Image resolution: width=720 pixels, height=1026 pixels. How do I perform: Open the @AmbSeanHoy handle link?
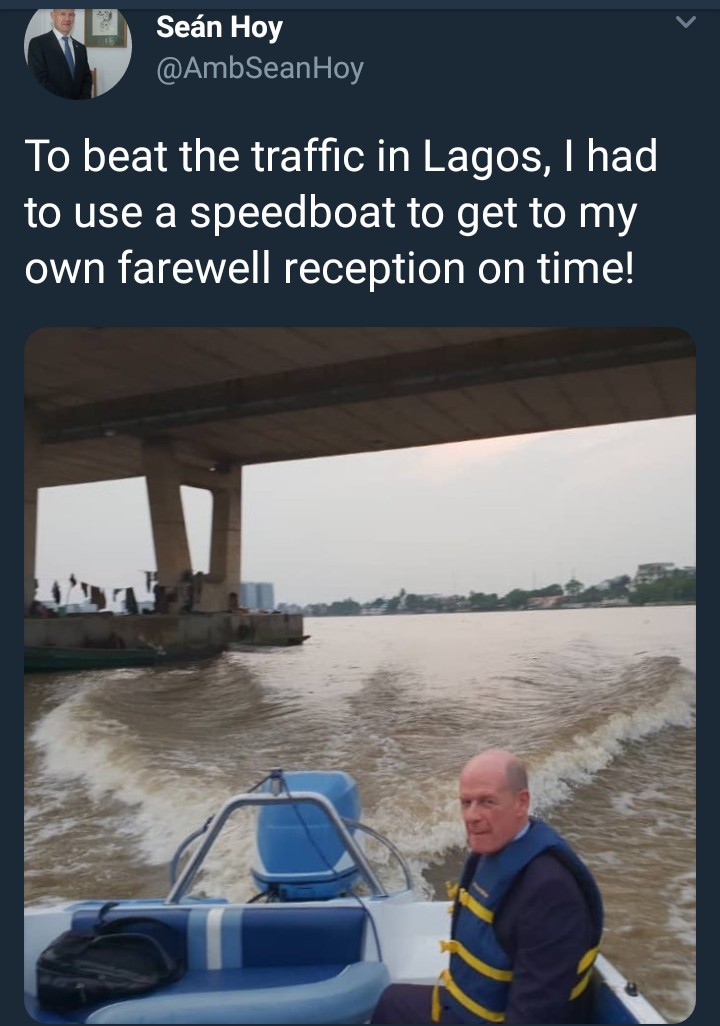pyautogui.click(x=259, y=68)
